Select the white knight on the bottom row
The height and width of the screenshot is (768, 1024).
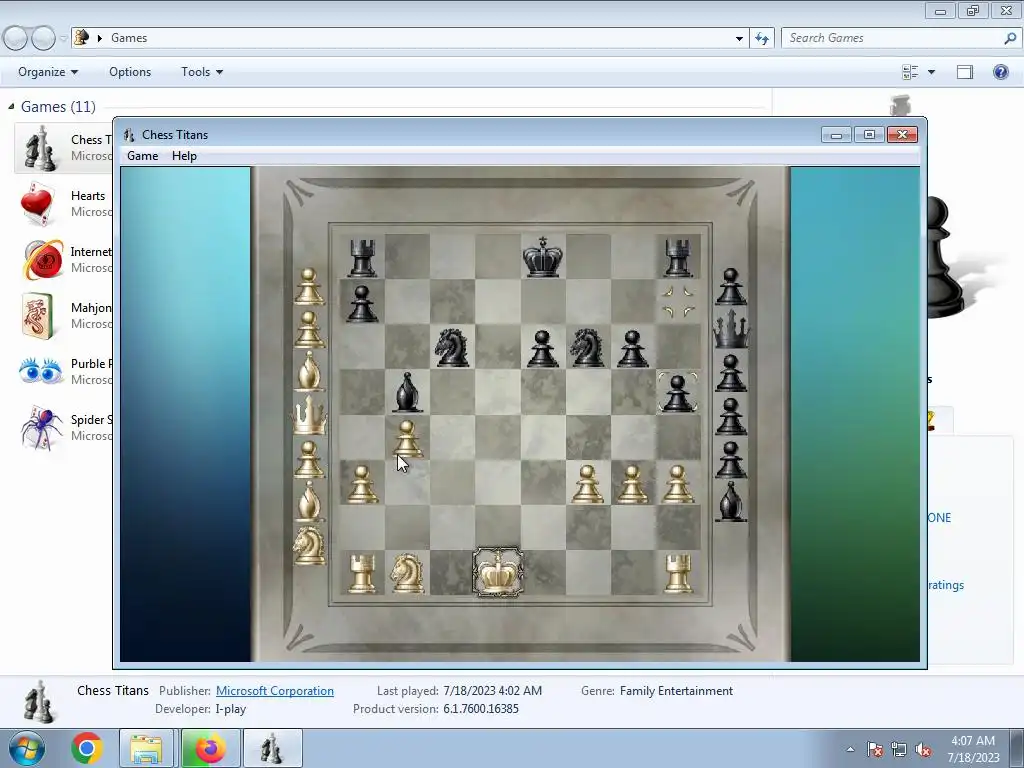pos(407,573)
